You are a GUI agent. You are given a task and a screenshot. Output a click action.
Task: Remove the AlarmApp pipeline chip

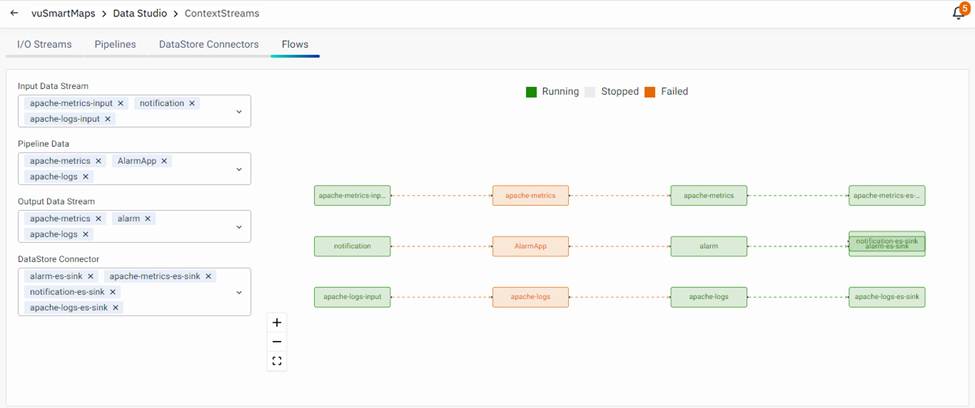coord(165,161)
